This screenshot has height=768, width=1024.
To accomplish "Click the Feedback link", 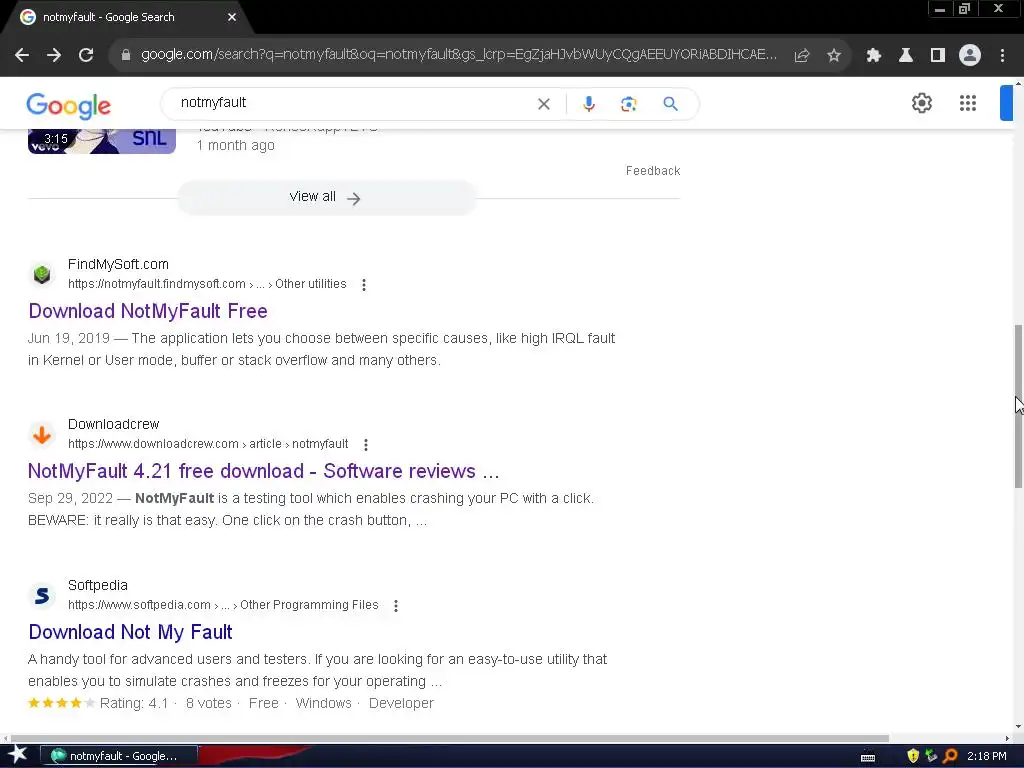I will coord(653,171).
